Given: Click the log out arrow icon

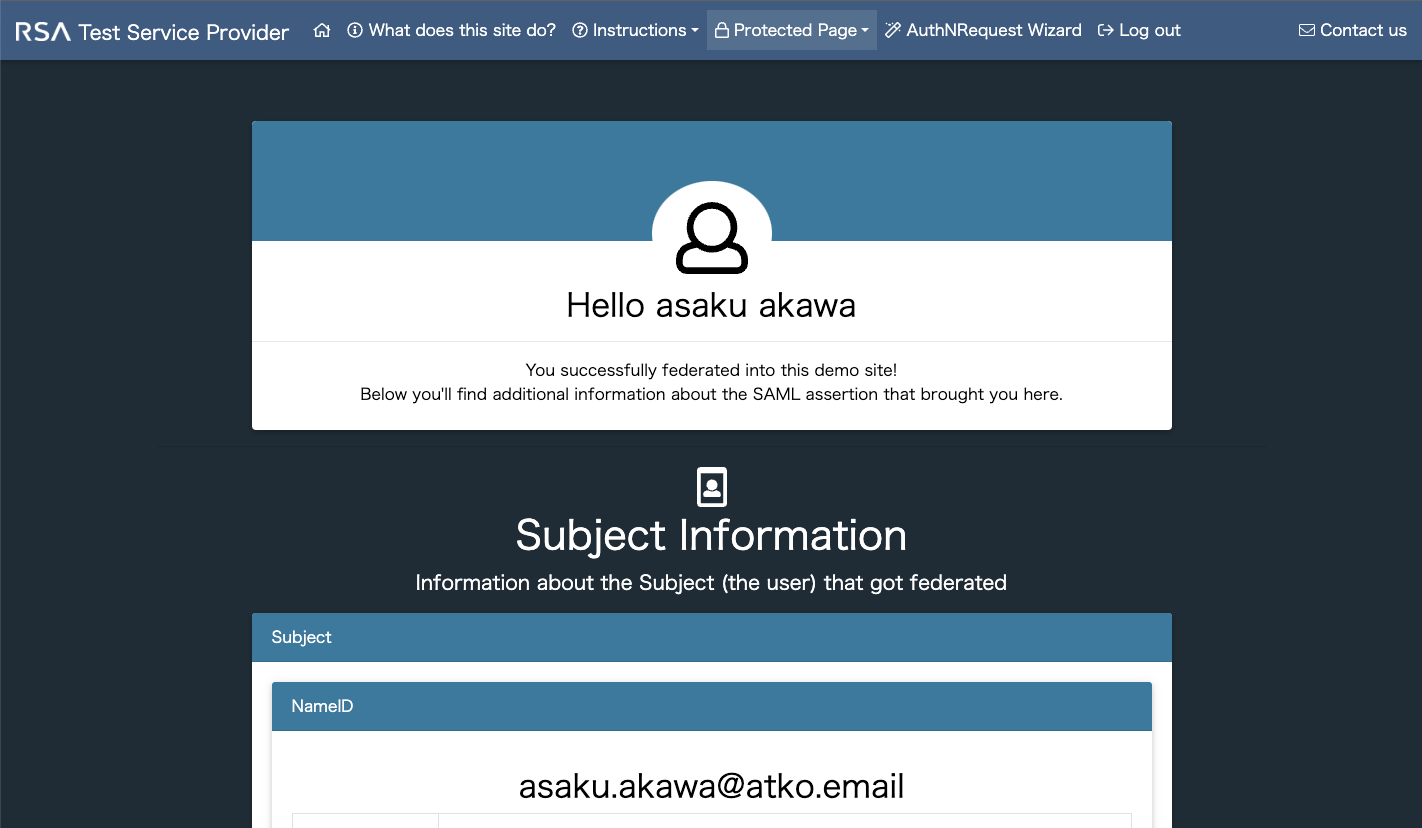Looking at the screenshot, I should [1106, 30].
